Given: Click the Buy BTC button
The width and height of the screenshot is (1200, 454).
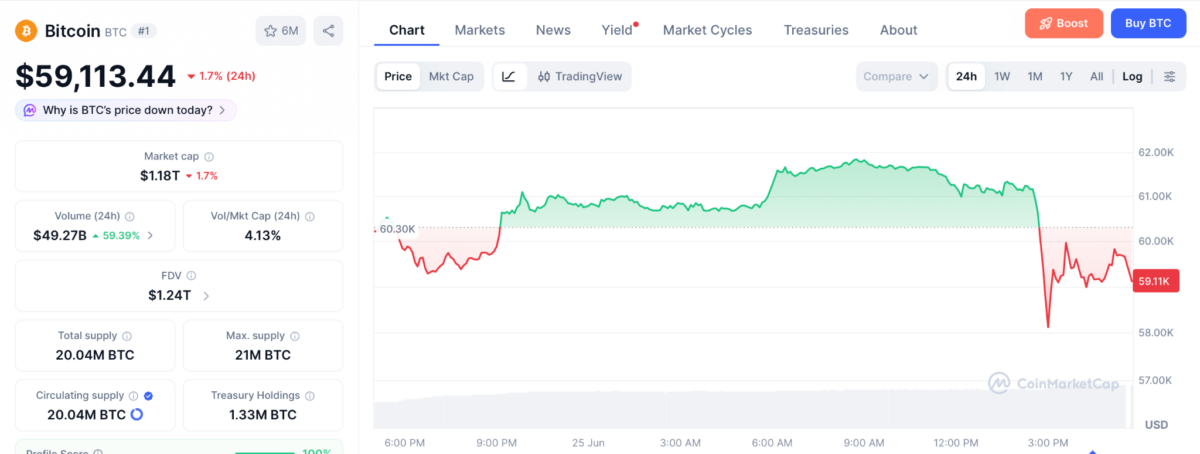Looking at the screenshot, I should pyautogui.click(x=1148, y=23).
